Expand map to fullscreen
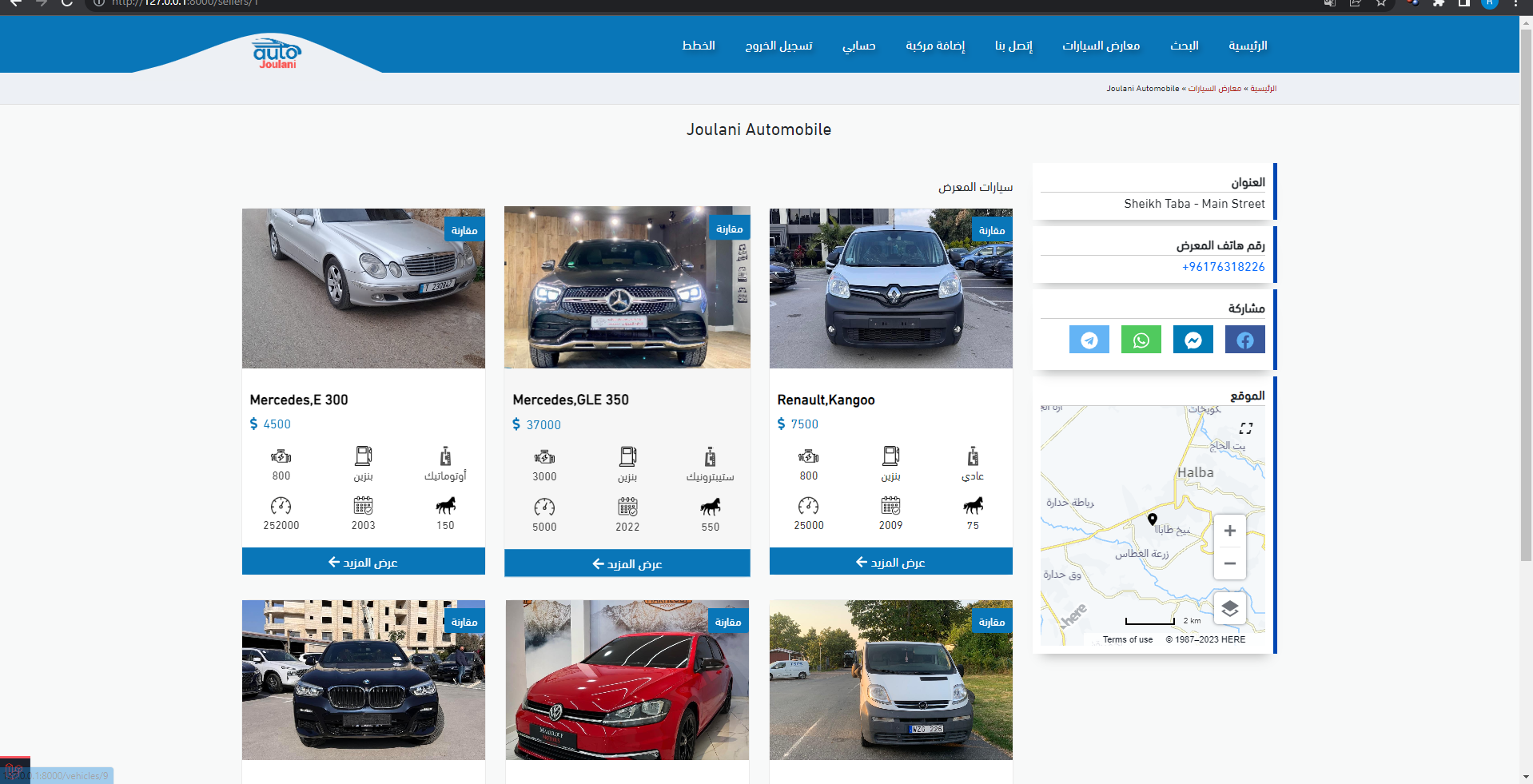 [x=1246, y=428]
